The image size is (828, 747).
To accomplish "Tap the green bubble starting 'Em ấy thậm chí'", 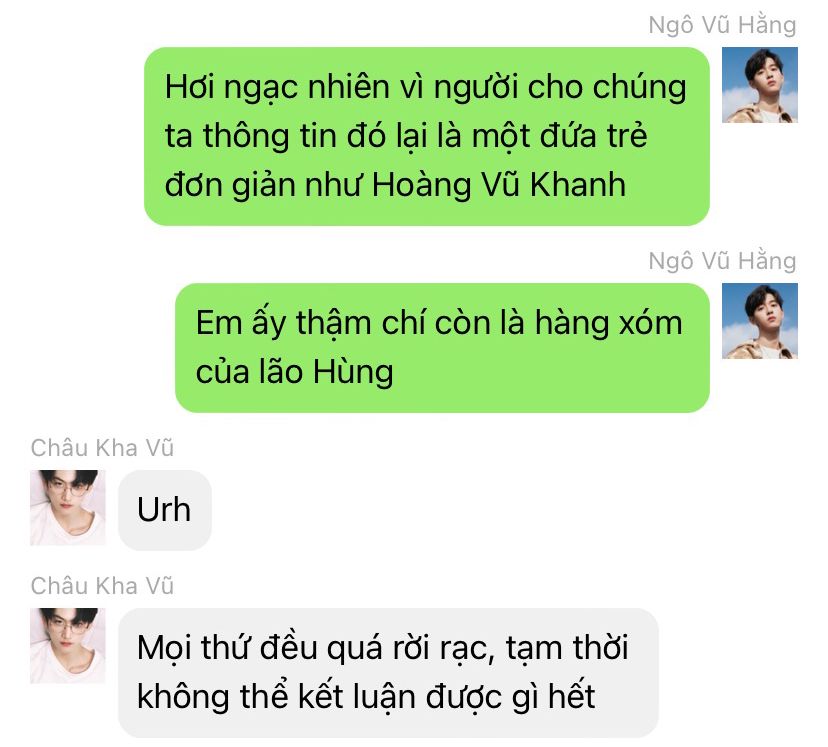I will [442, 348].
